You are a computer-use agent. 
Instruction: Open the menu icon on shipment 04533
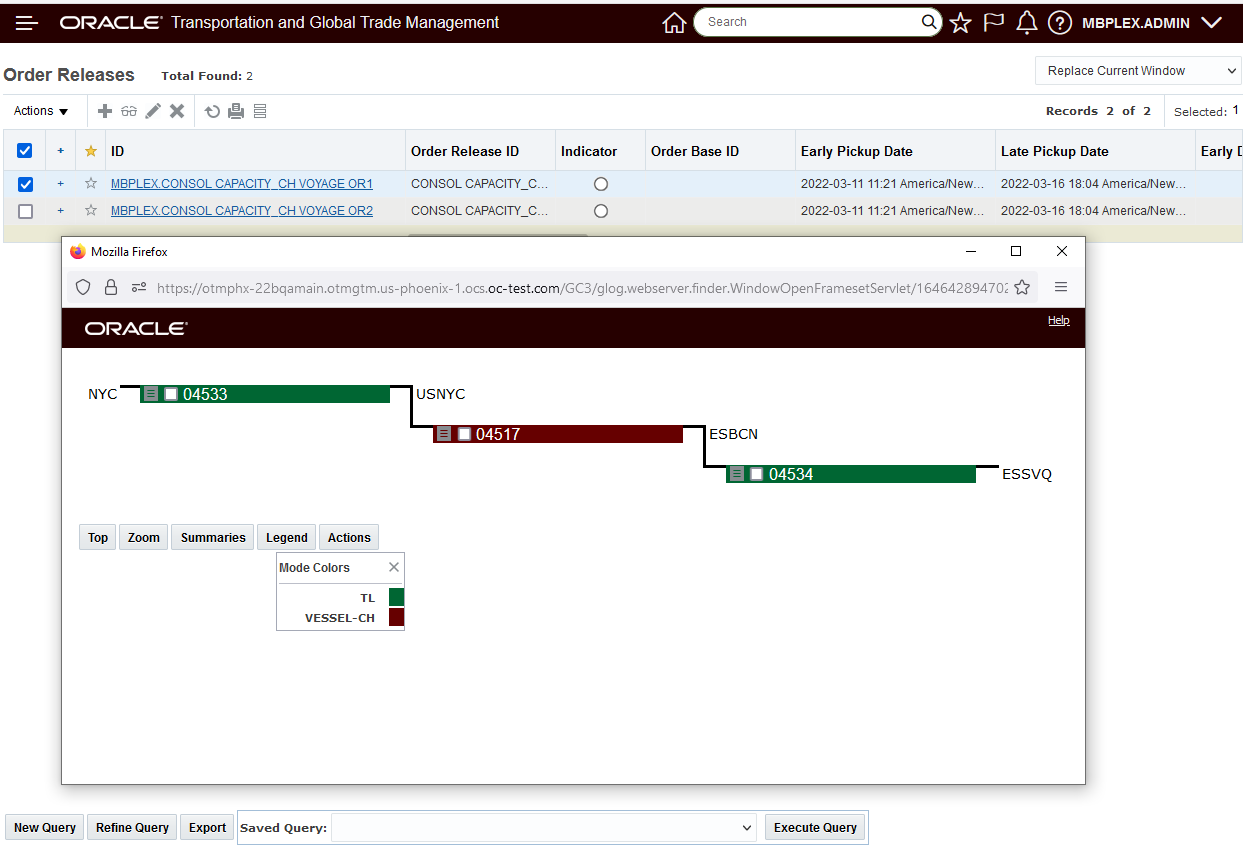(151, 394)
